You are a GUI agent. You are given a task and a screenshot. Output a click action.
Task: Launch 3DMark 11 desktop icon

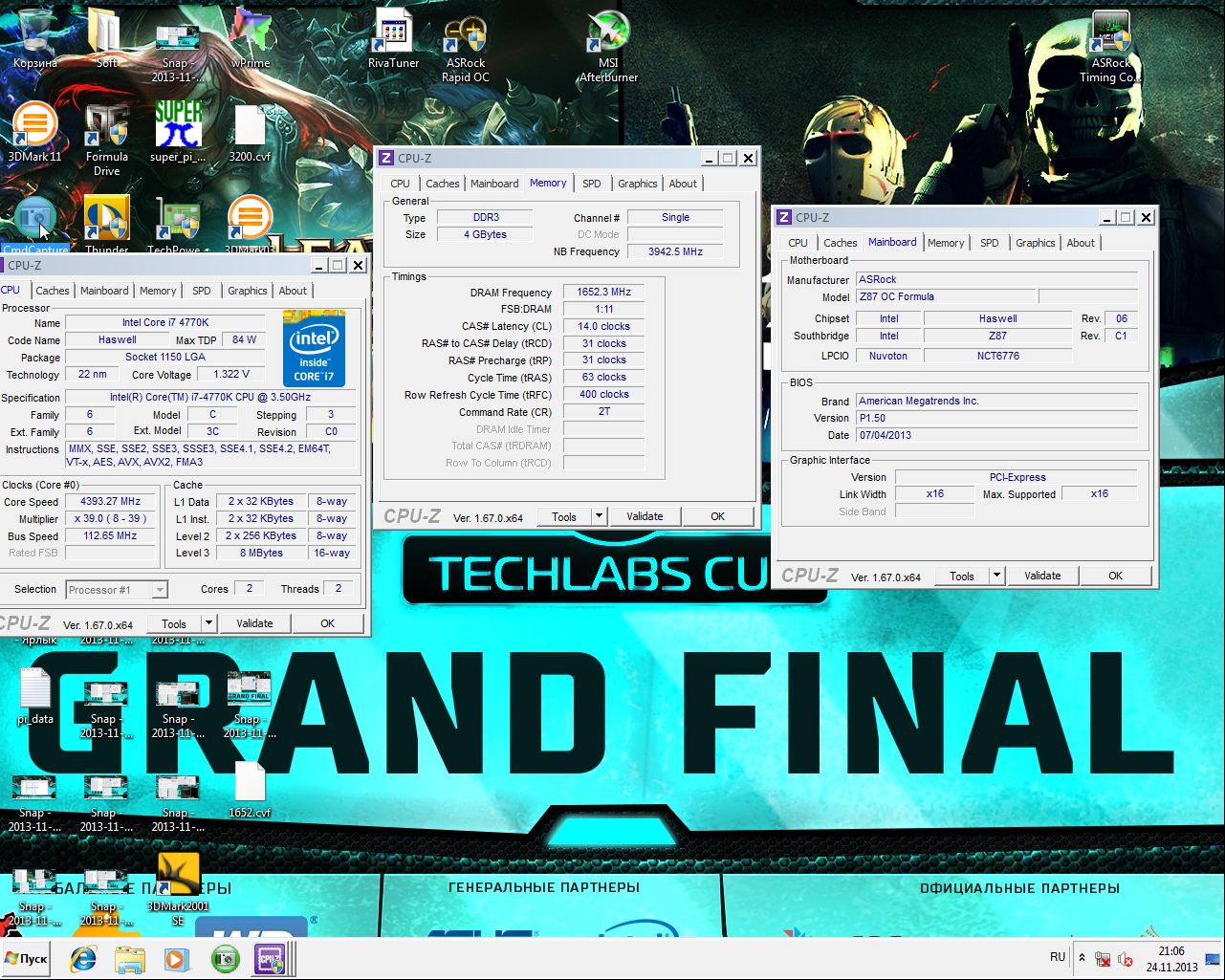coord(35,132)
